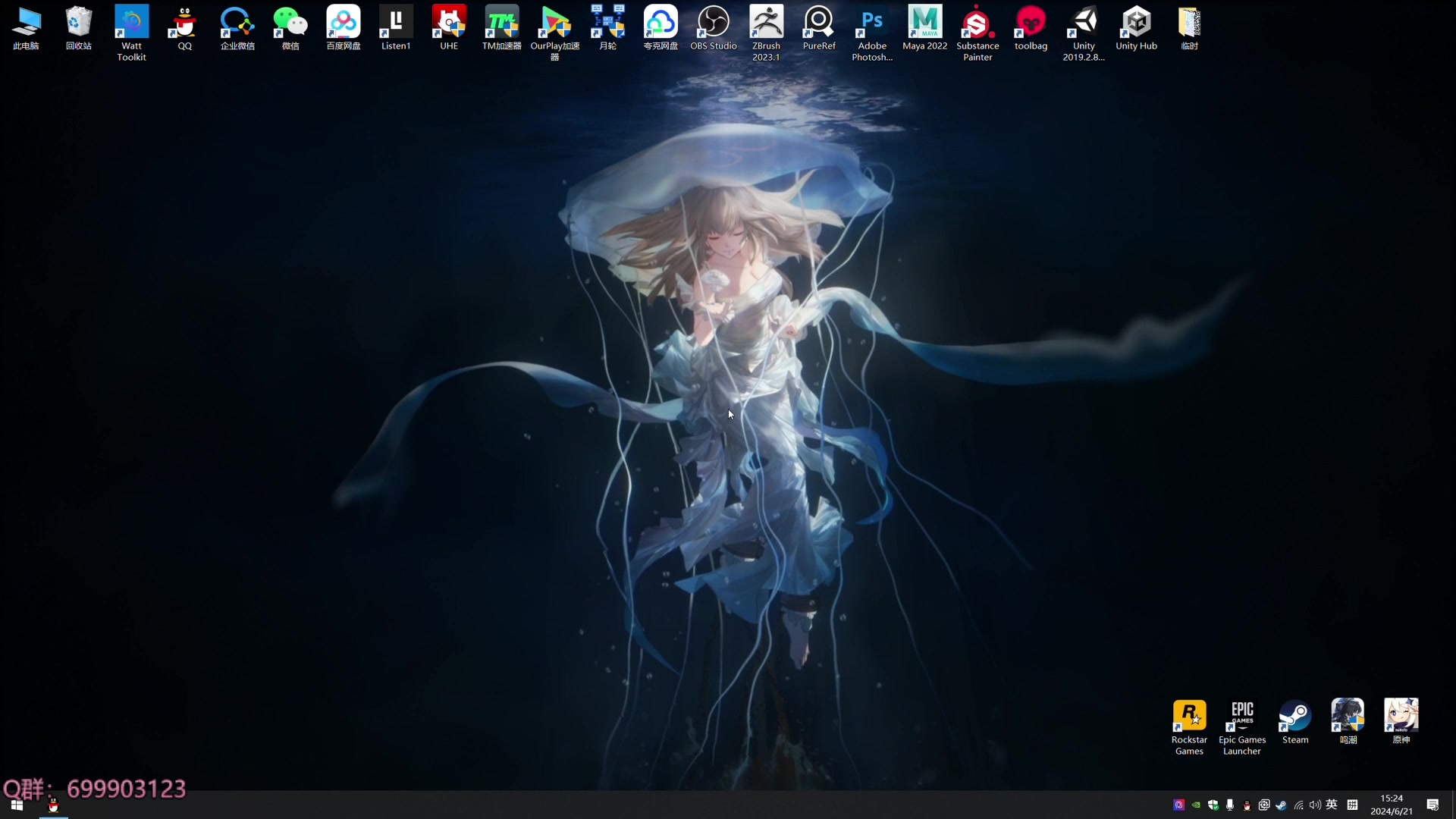Toggle the 英 input language indicator
Viewport: 1456px width, 819px height.
[x=1332, y=805]
